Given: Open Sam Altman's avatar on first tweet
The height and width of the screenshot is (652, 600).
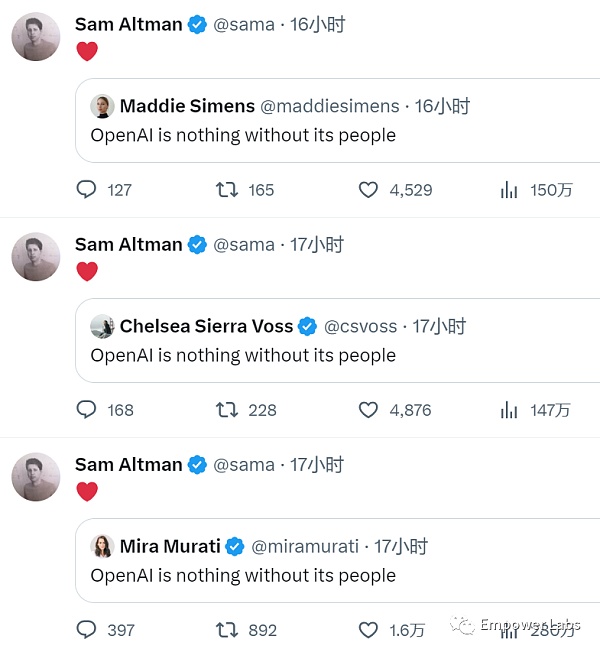Looking at the screenshot, I should [36, 37].
